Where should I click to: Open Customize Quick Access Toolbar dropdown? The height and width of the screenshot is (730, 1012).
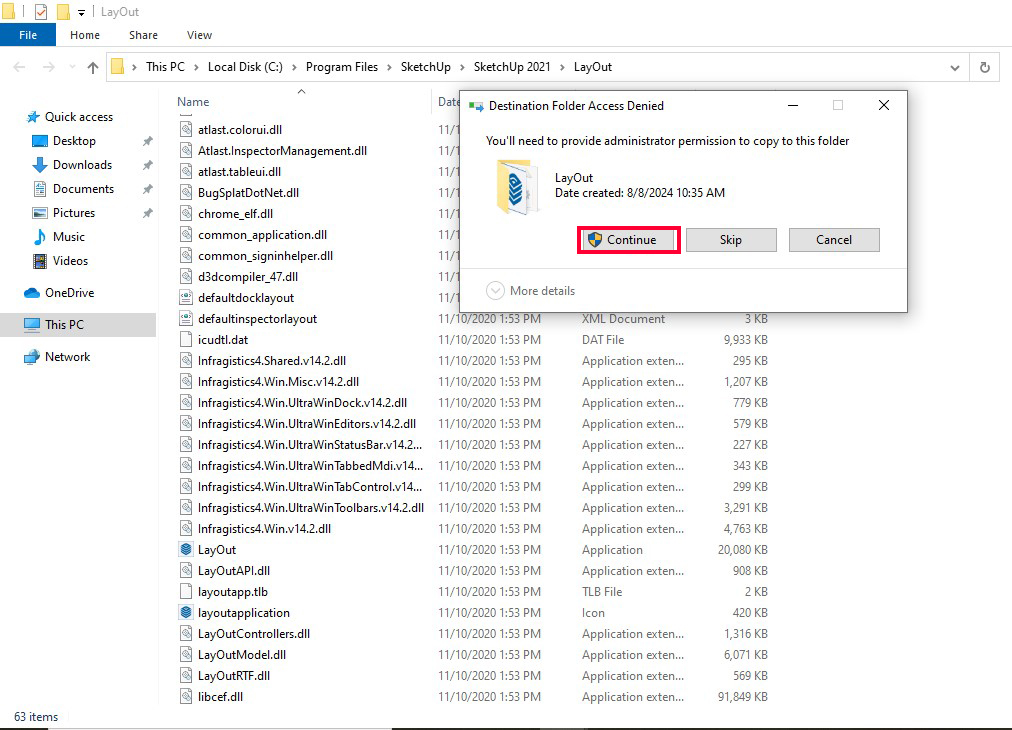(81, 13)
